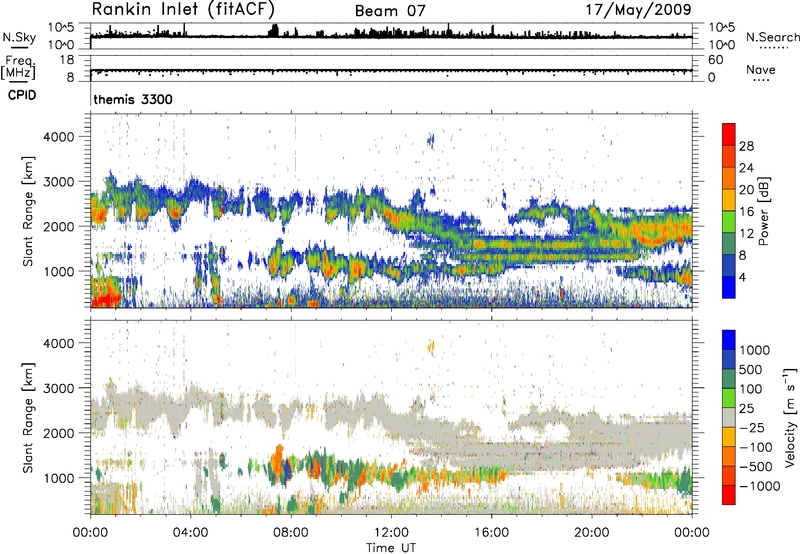Screen dimensions: 800x554
Task: Click the '20:00' time axis tick
Action: pyautogui.click(x=592, y=532)
